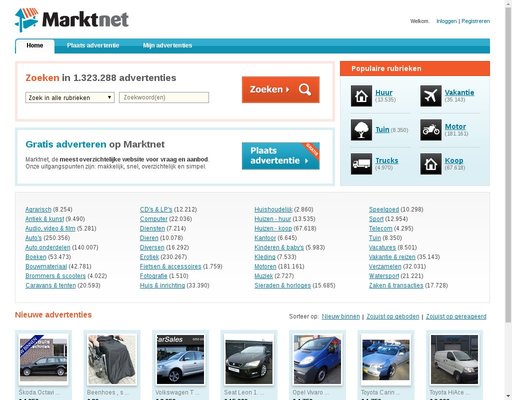Open the Koop house icon
Viewport: 512px width, 400px height.
click(431, 164)
